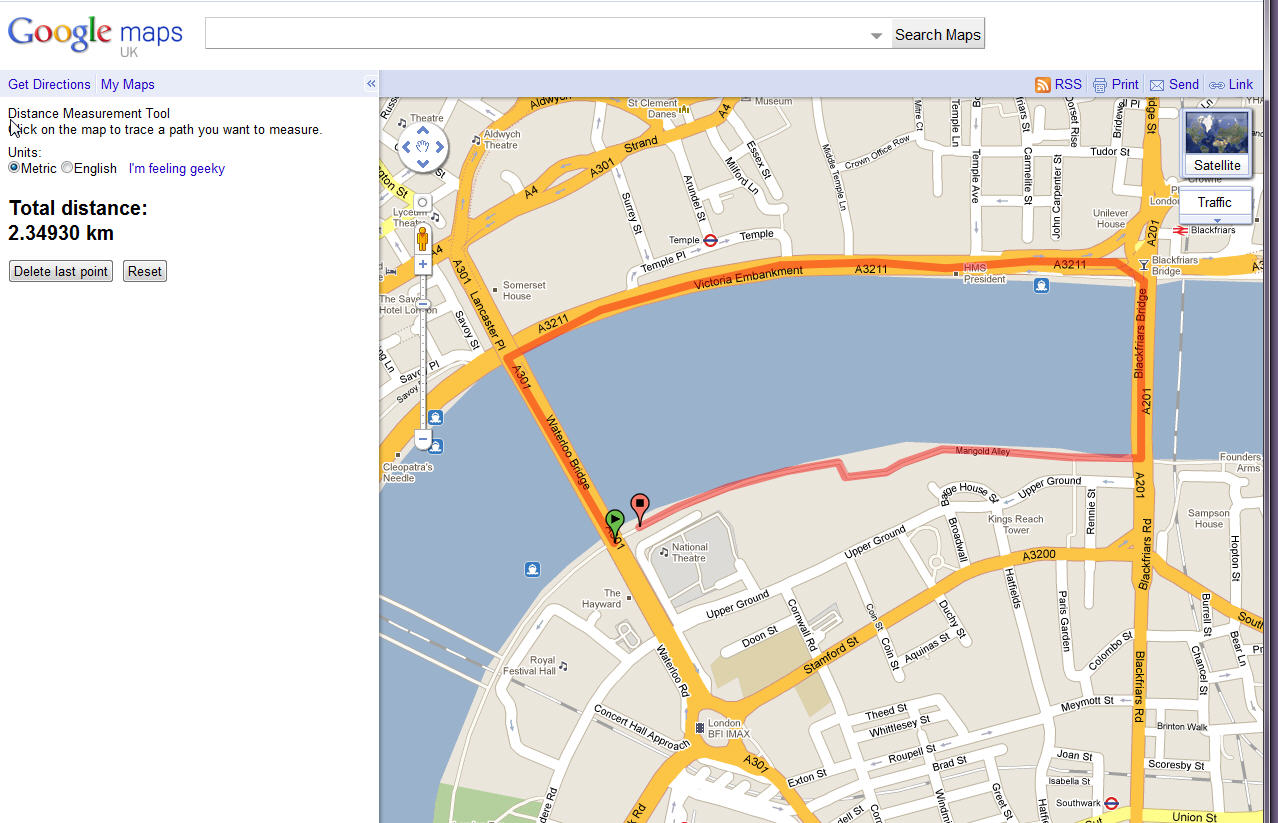Click the I'm feeling geeky link

point(177,168)
